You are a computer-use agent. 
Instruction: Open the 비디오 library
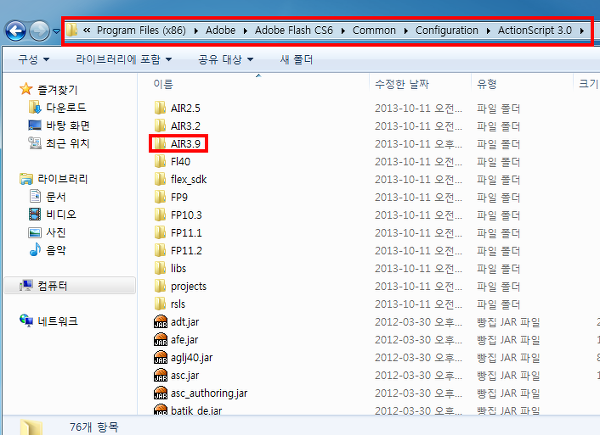pos(53,214)
